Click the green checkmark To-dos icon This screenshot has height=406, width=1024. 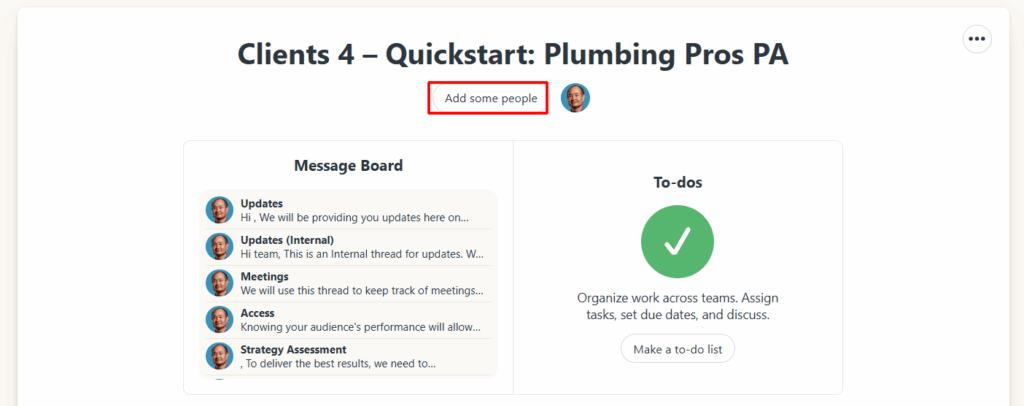[677, 241]
